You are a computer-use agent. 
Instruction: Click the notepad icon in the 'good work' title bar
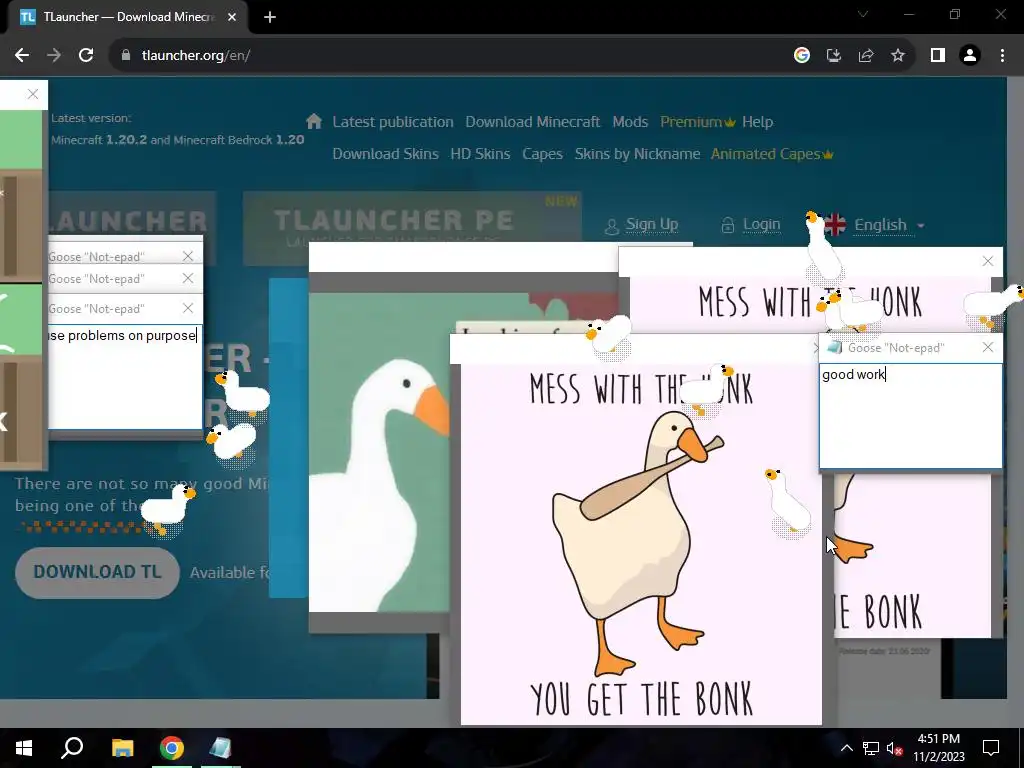[x=834, y=347]
